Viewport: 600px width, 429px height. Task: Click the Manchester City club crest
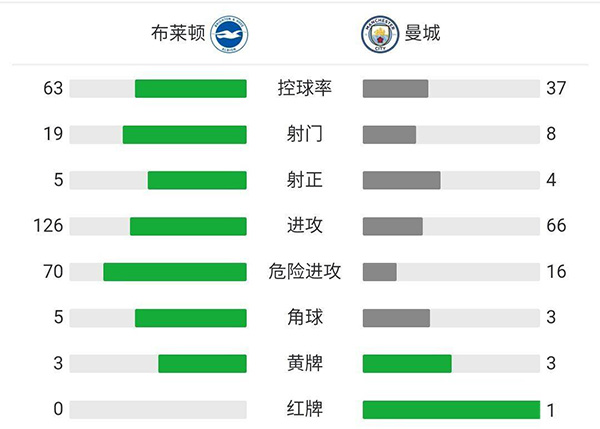click(378, 34)
